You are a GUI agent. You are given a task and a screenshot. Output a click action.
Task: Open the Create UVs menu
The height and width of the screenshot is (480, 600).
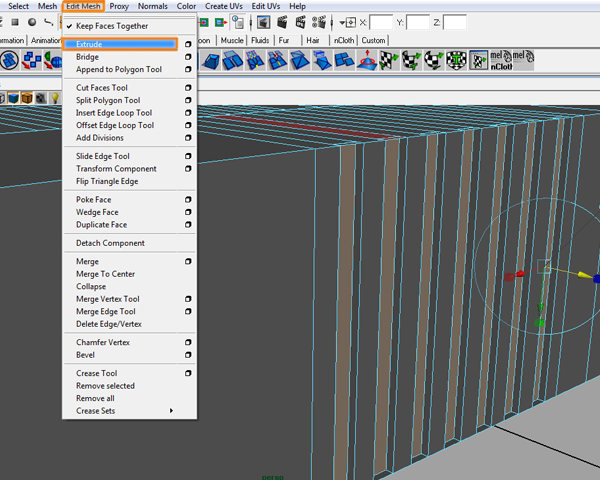pyautogui.click(x=223, y=6)
